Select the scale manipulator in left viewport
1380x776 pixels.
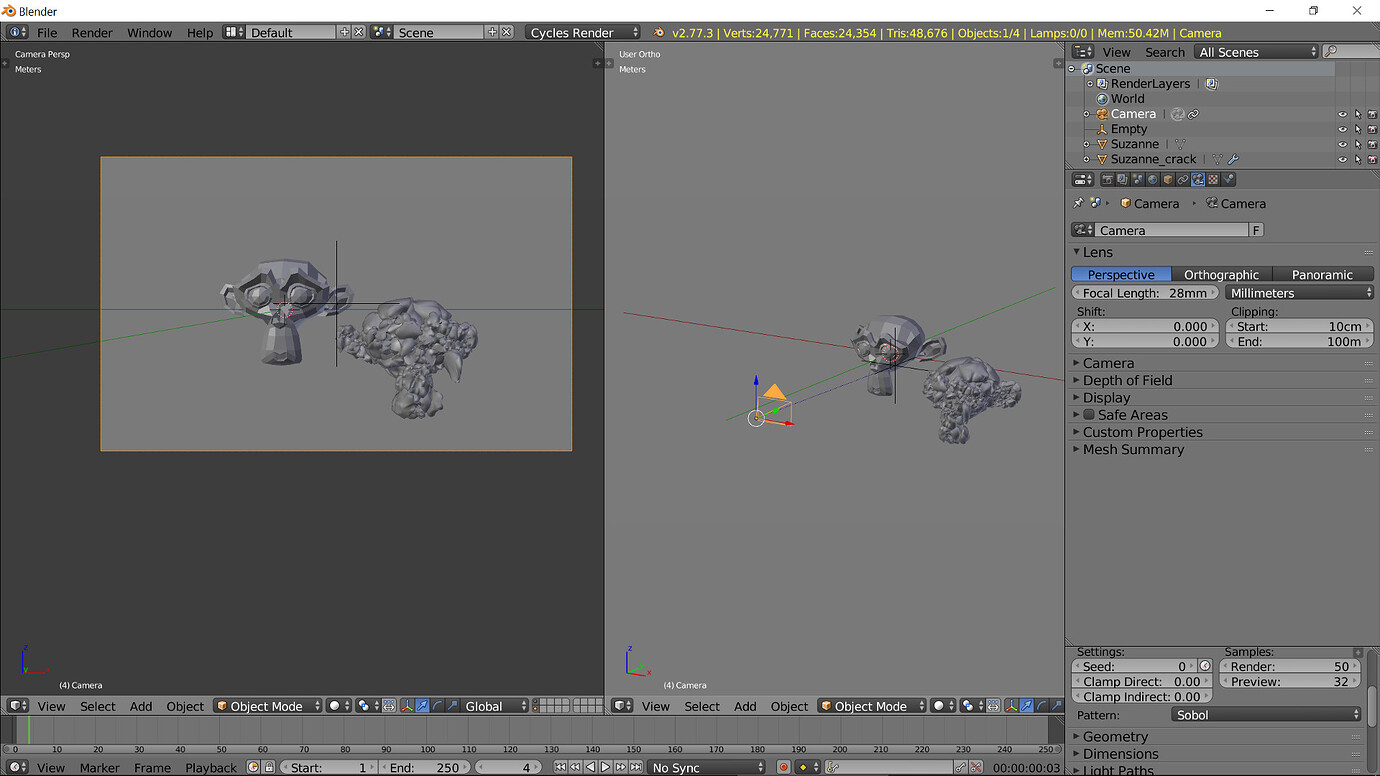coord(451,705)
